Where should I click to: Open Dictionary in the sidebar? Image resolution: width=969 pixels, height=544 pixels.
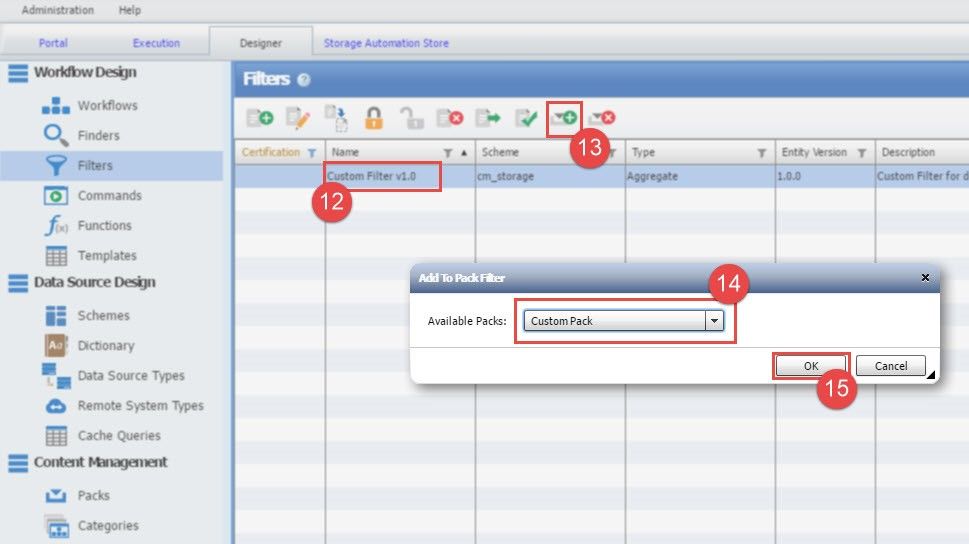(106, 345)
